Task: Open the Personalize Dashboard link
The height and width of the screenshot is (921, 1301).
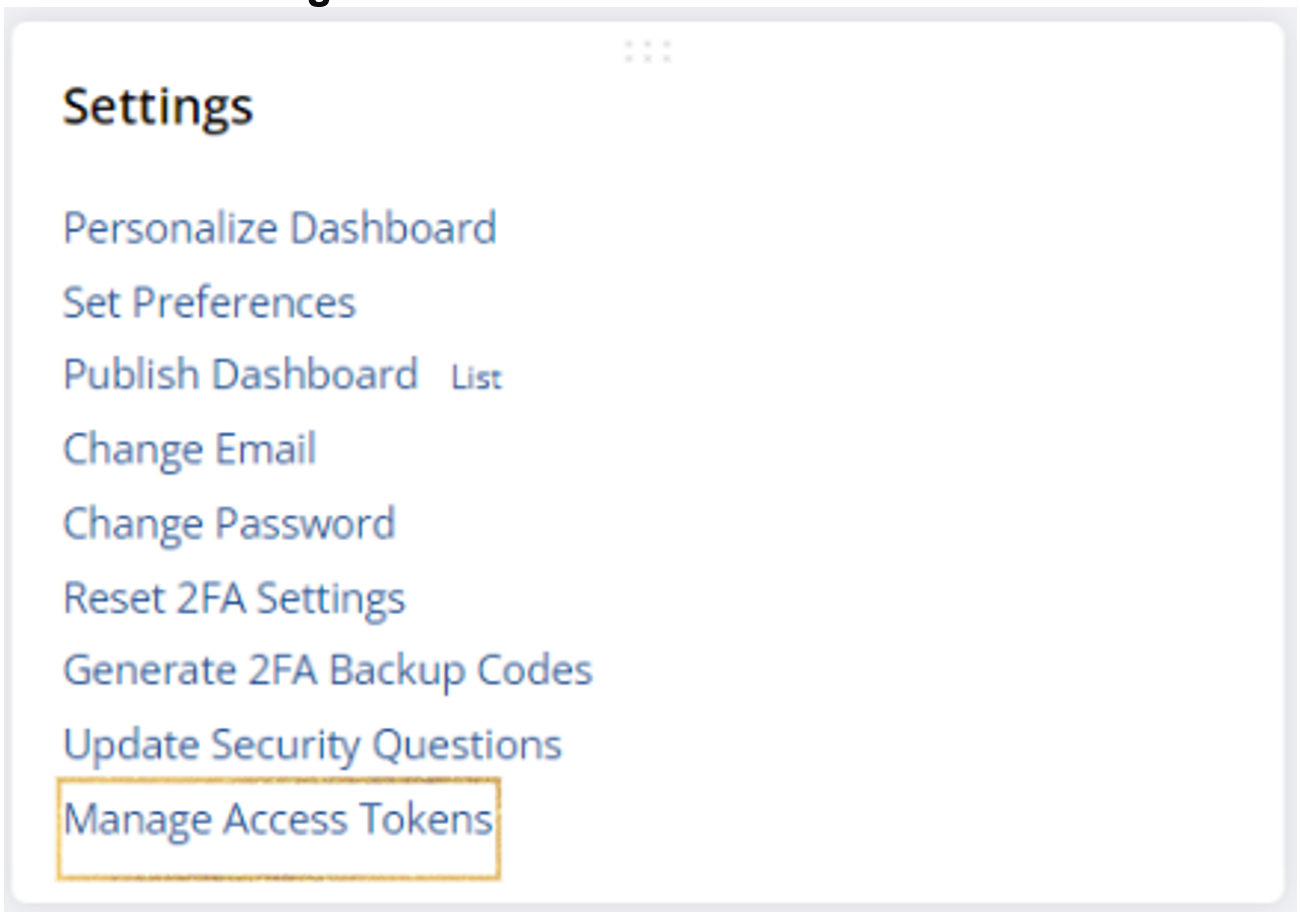Action: tap(279, 228)
